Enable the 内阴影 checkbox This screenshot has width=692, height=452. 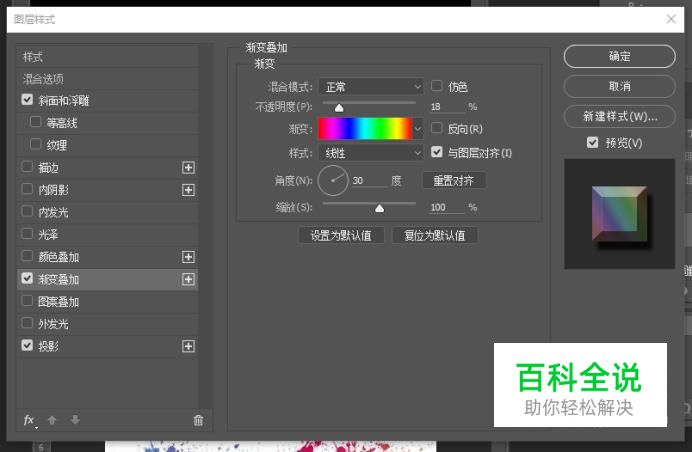point(27,189)
